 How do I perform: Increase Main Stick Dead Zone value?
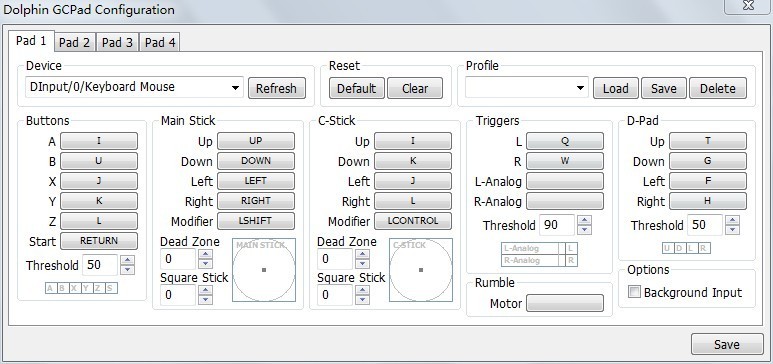click(x=206, y=254)
